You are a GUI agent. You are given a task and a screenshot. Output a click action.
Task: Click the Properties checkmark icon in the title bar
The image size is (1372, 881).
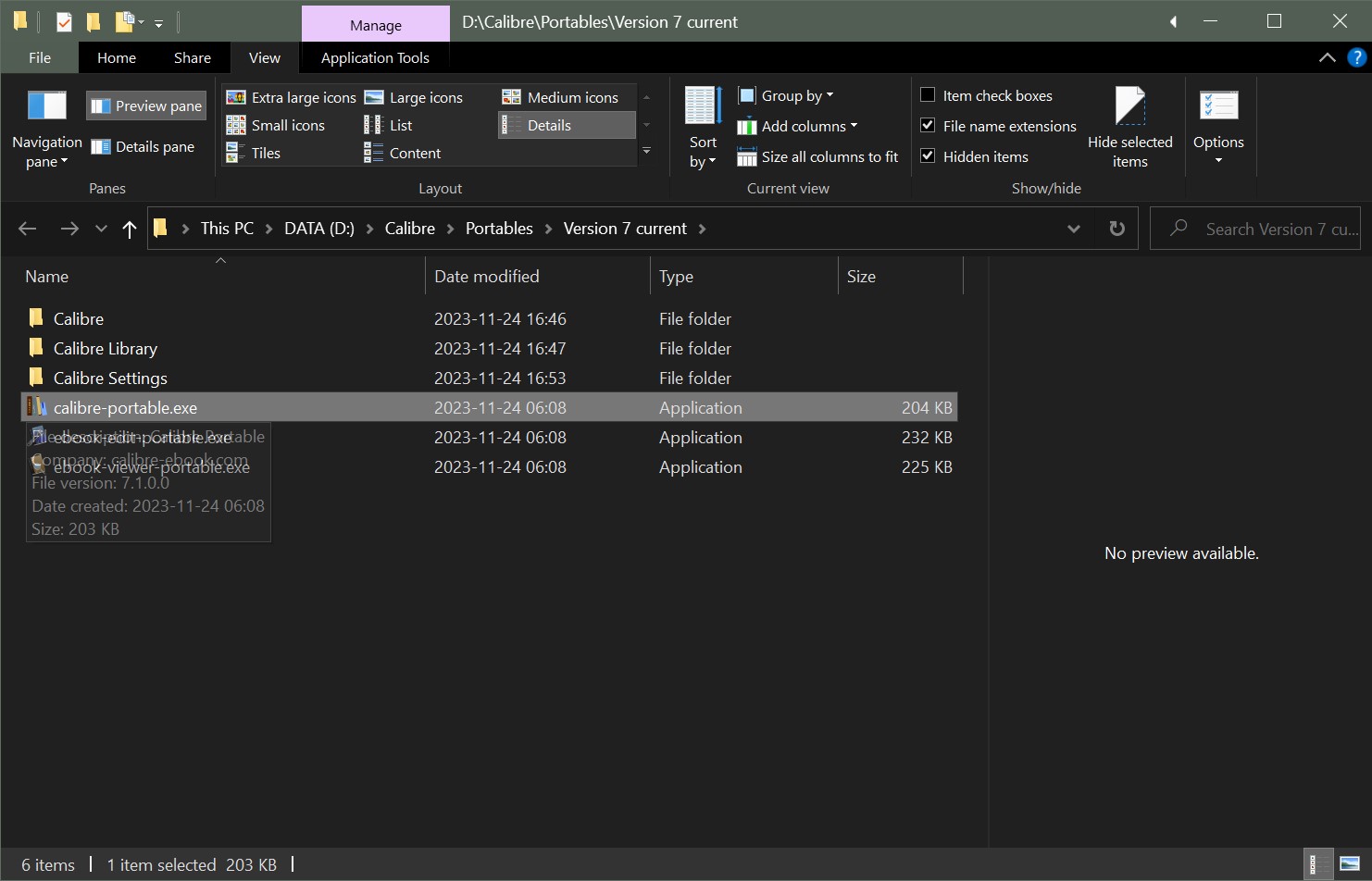coord(64,21)
